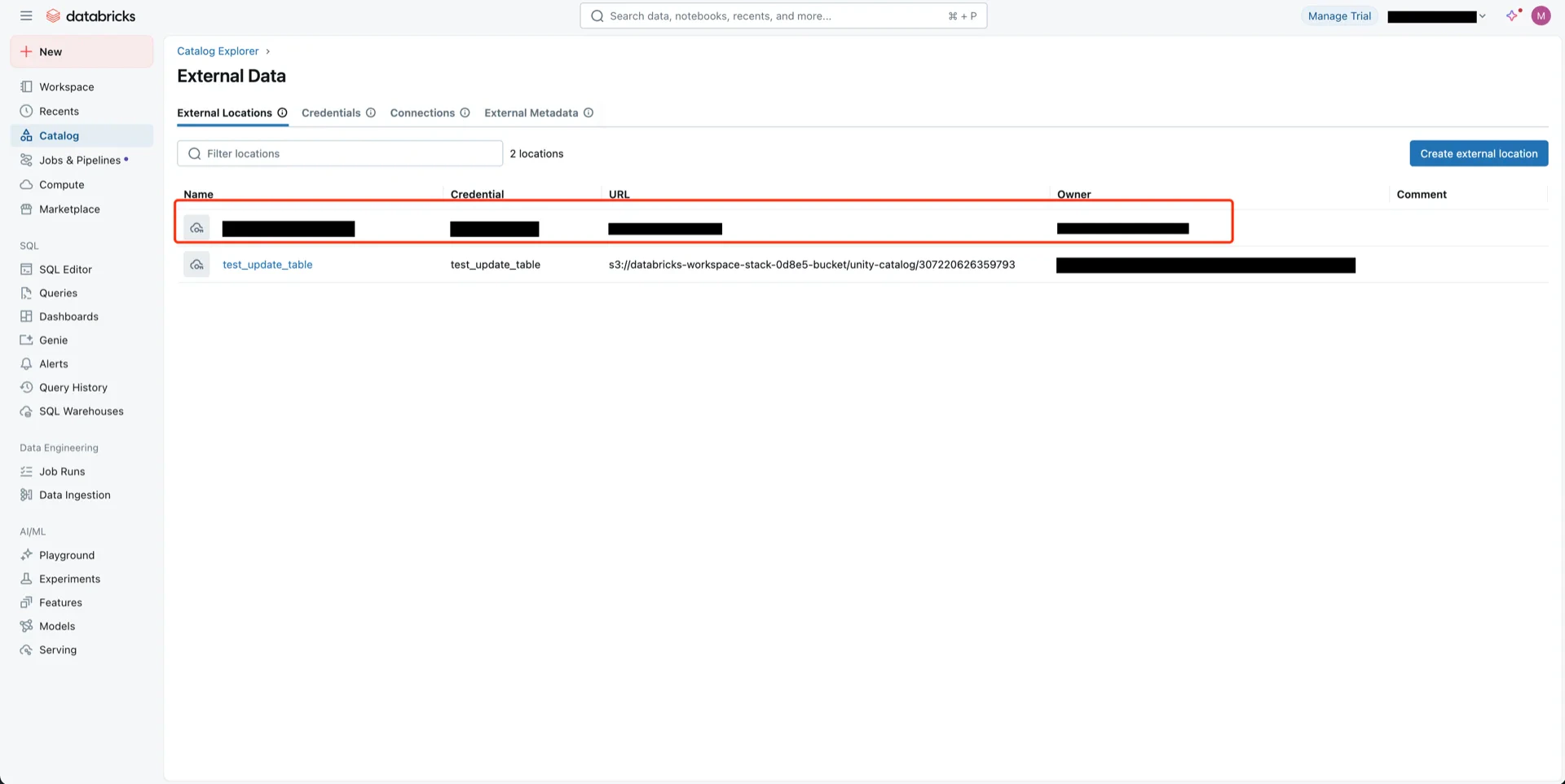This screenshot has width=1565, height=784.
Task: Click the SQL Warehouses icon
Action: tap(26, 411)
